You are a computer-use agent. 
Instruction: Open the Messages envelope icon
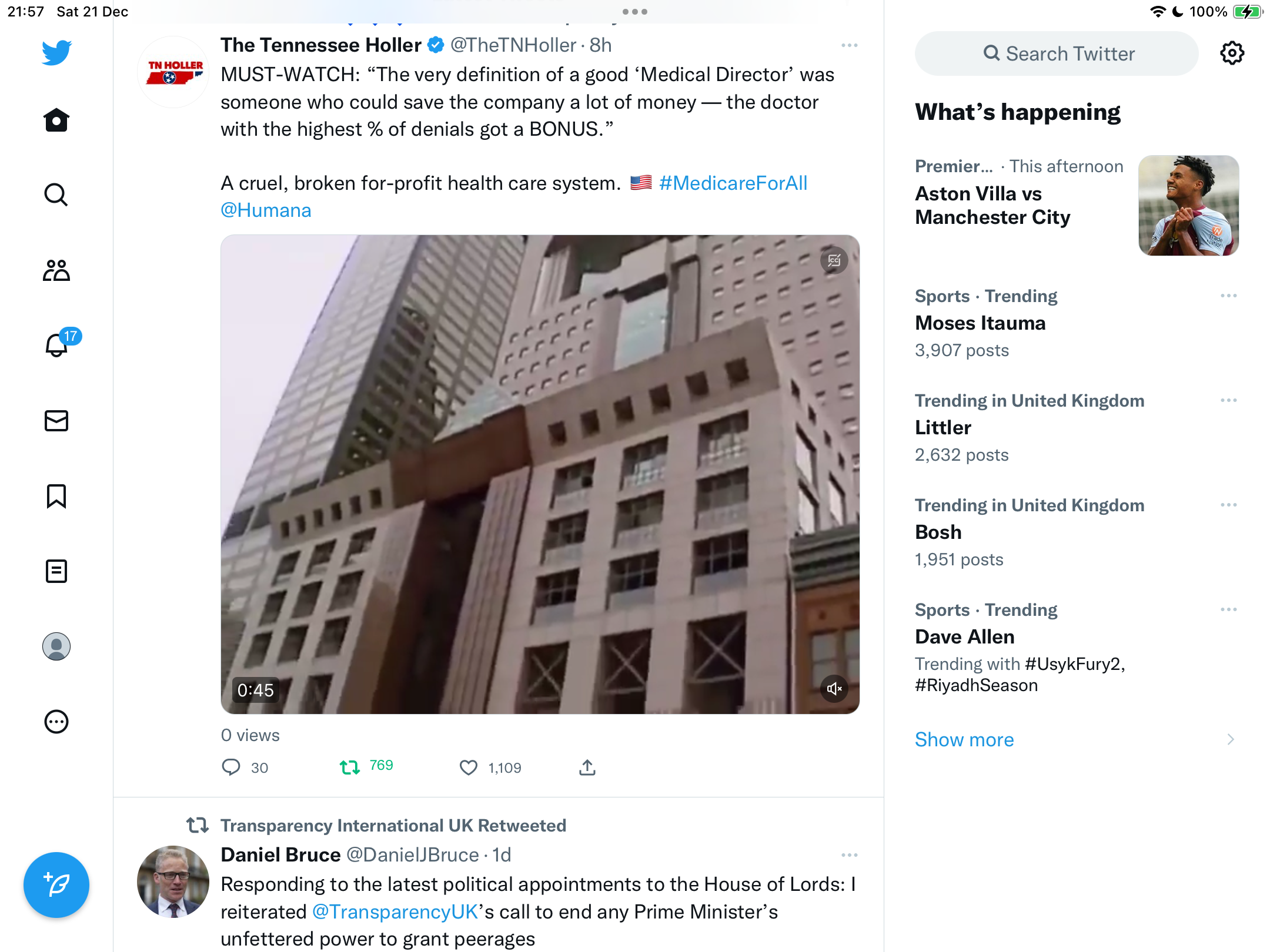tap(56, 421)
